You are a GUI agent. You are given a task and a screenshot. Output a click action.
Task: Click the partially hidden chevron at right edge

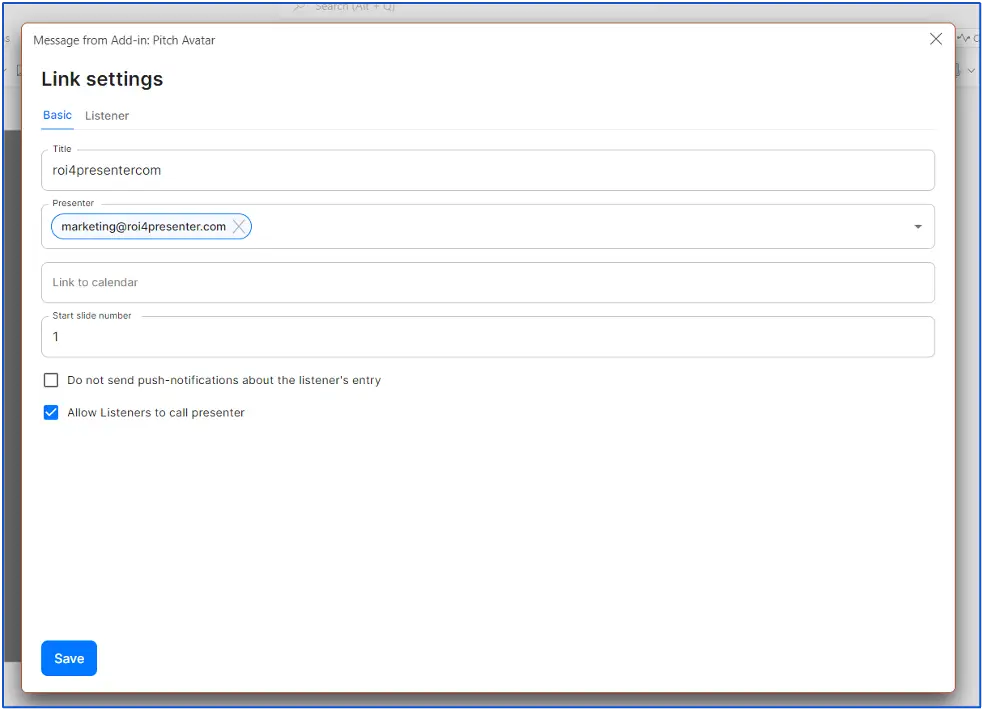(971, 71)
